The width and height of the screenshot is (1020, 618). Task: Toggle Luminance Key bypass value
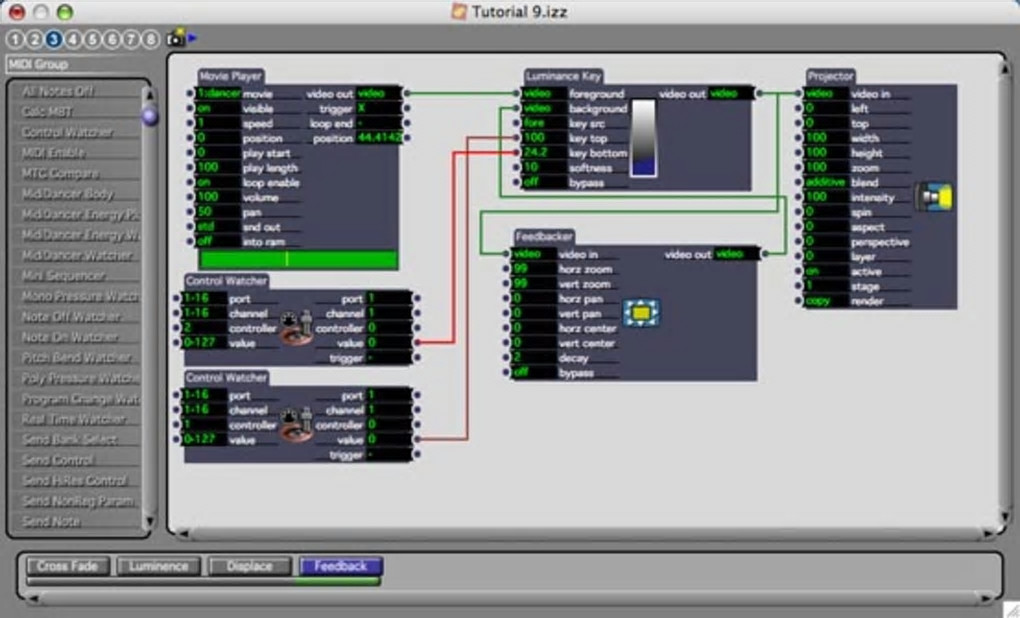pos(544,183)
